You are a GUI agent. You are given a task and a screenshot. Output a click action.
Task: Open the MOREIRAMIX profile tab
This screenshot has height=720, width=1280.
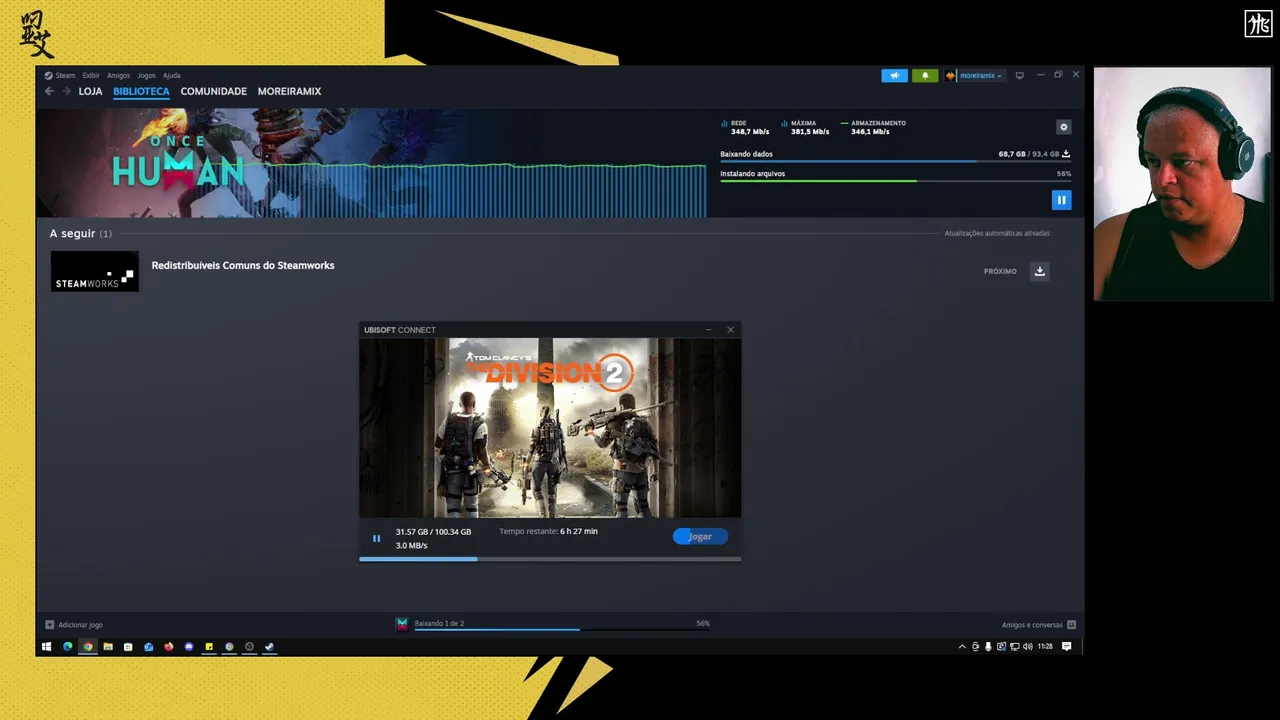click(x=289, y=91)
